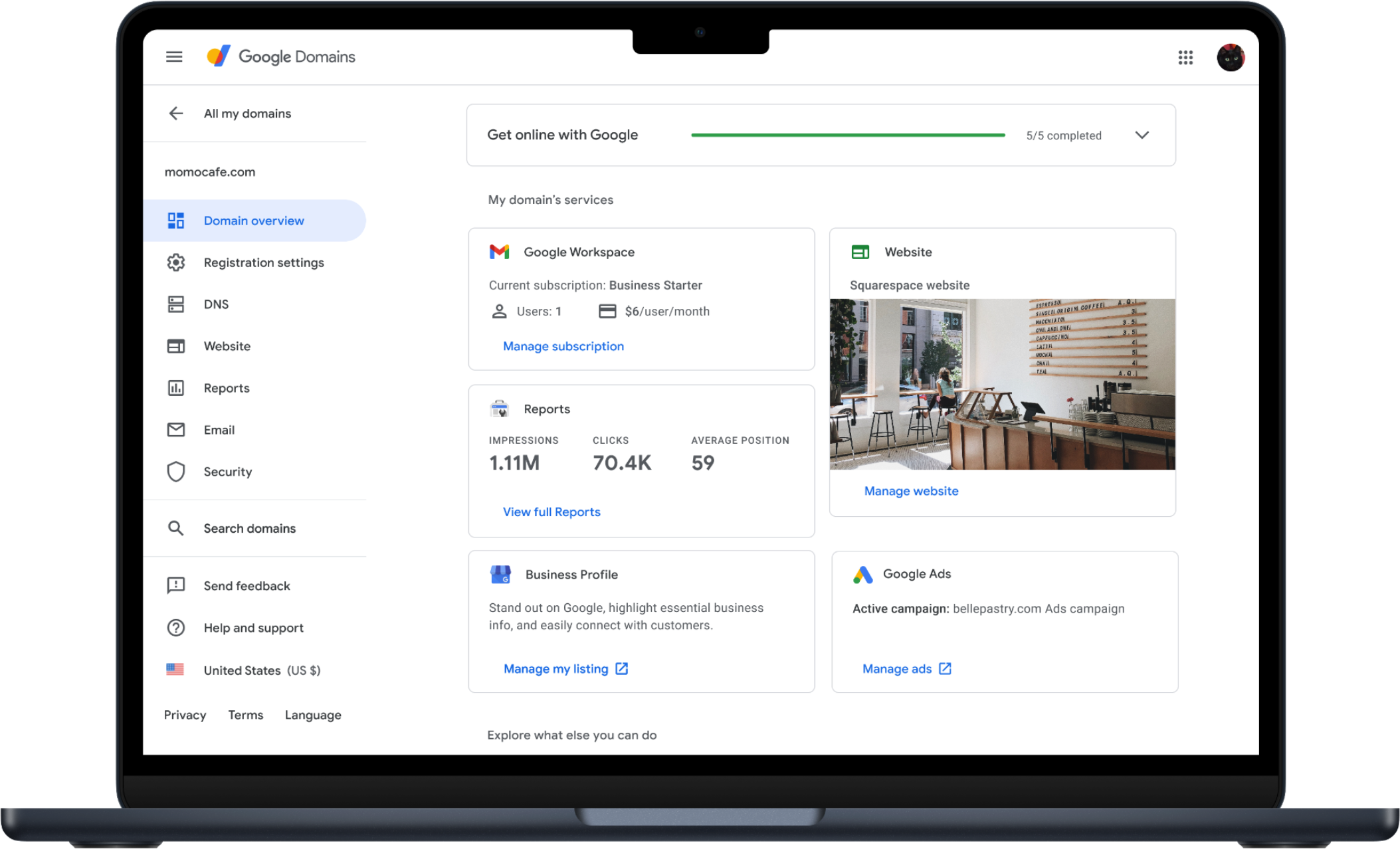Screen dimensions: 1400x849
Task: Click Manage my listing link
Action: pyautogui.click(x=556, y=669)
